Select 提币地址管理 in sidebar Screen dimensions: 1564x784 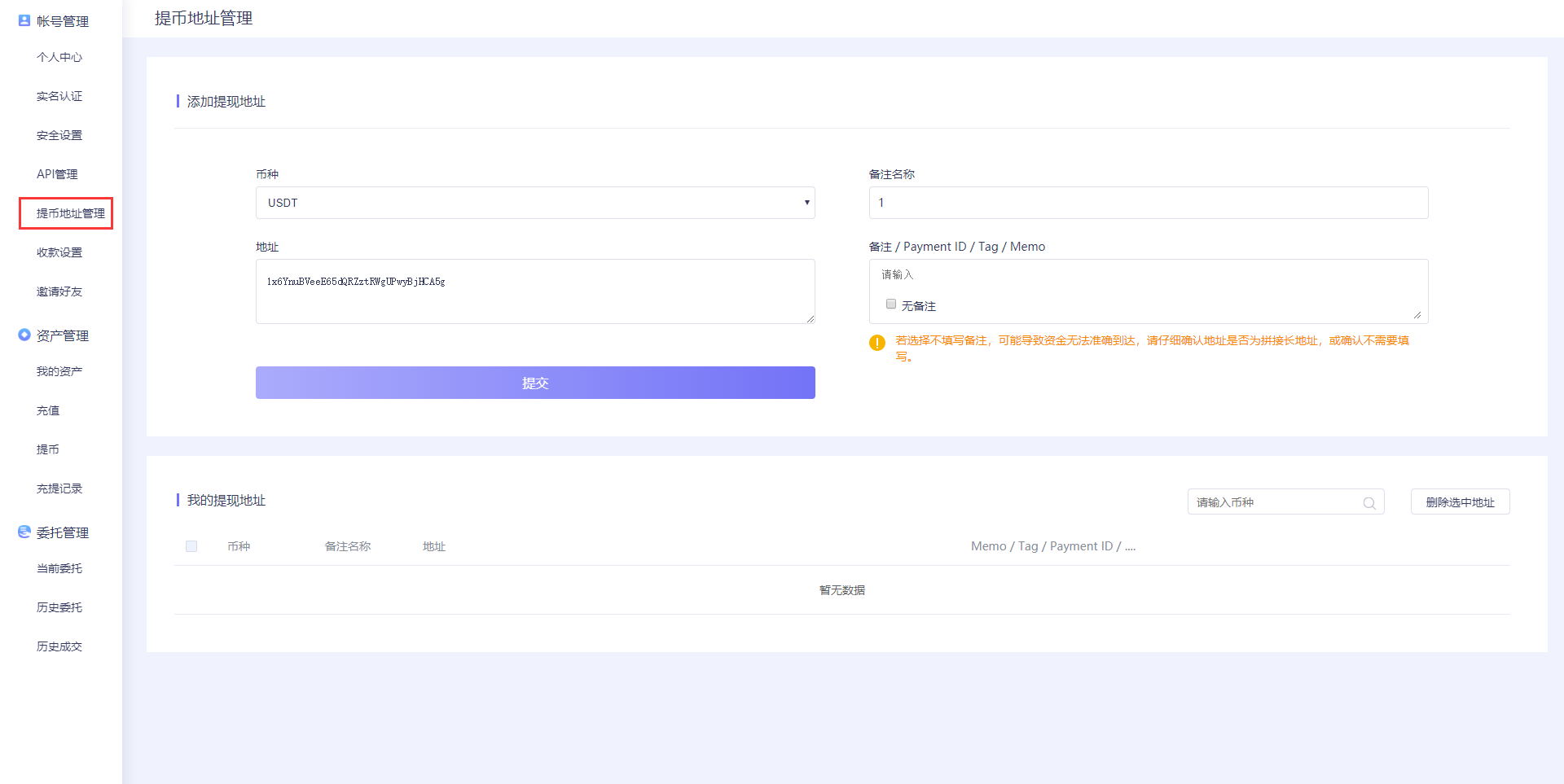pyautogui.click(x=70, y=213)
